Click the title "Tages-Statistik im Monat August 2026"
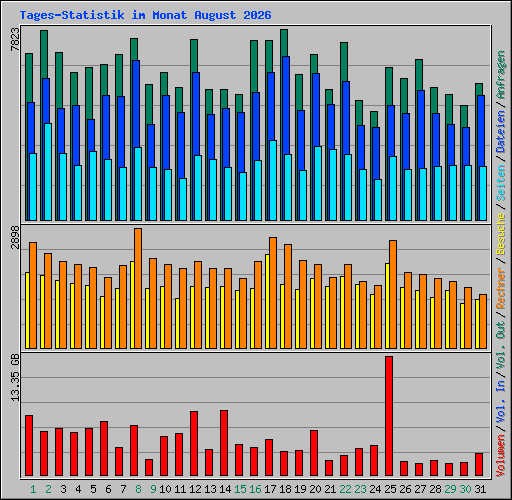This screenshot has width=512, height=500. coord(145,15)
